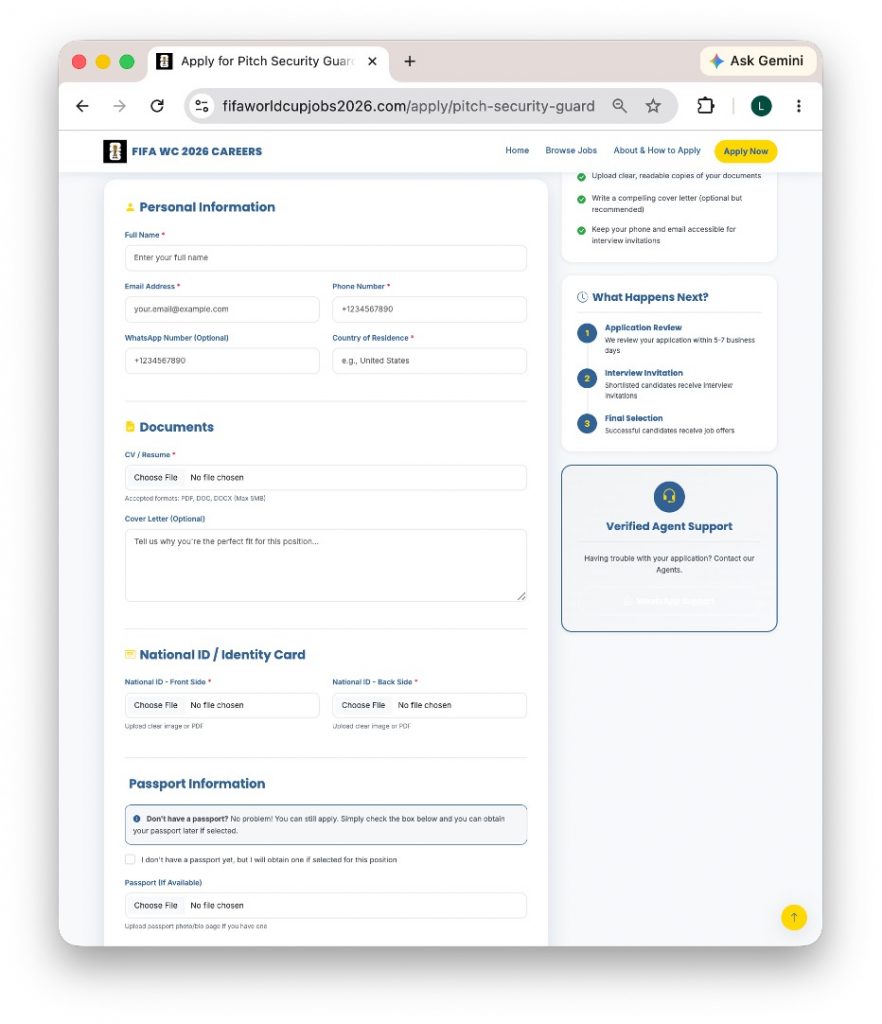Click the zoom magnifier icon in address bar
Screen dimensions: 882x1024
pos(619,106)
